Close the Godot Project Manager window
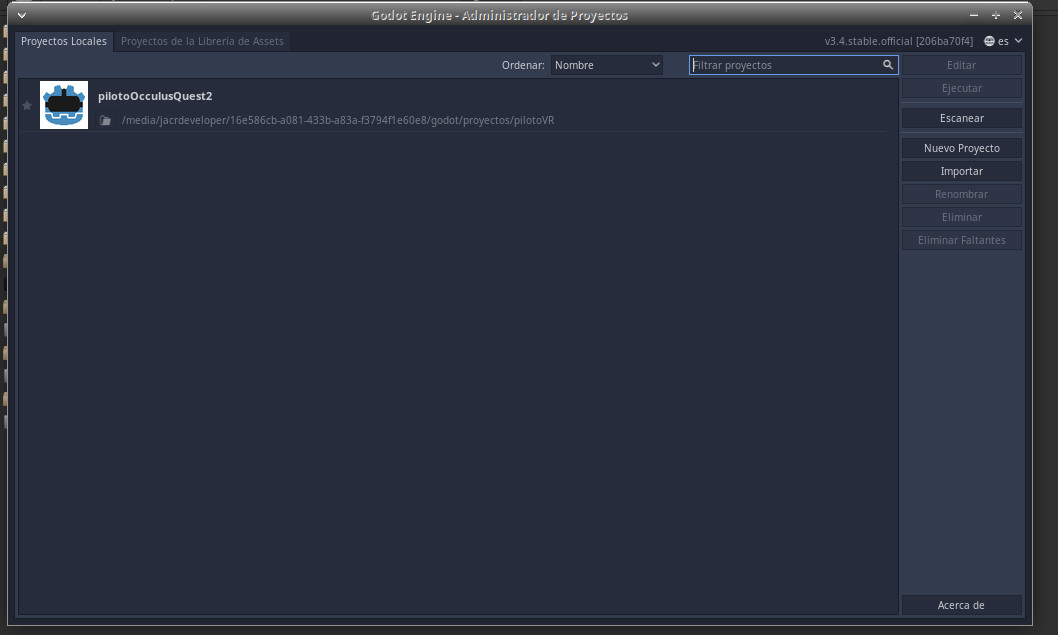This screenshot has height=635, width=1058. 1018,15
